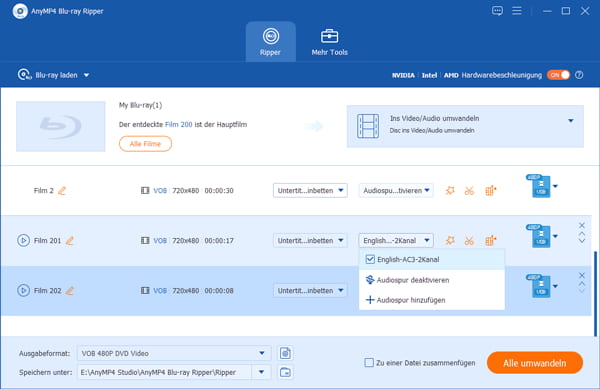Move Film 201 down in list
The width and height of the screenshot is (600, 389).
point(582,241)
